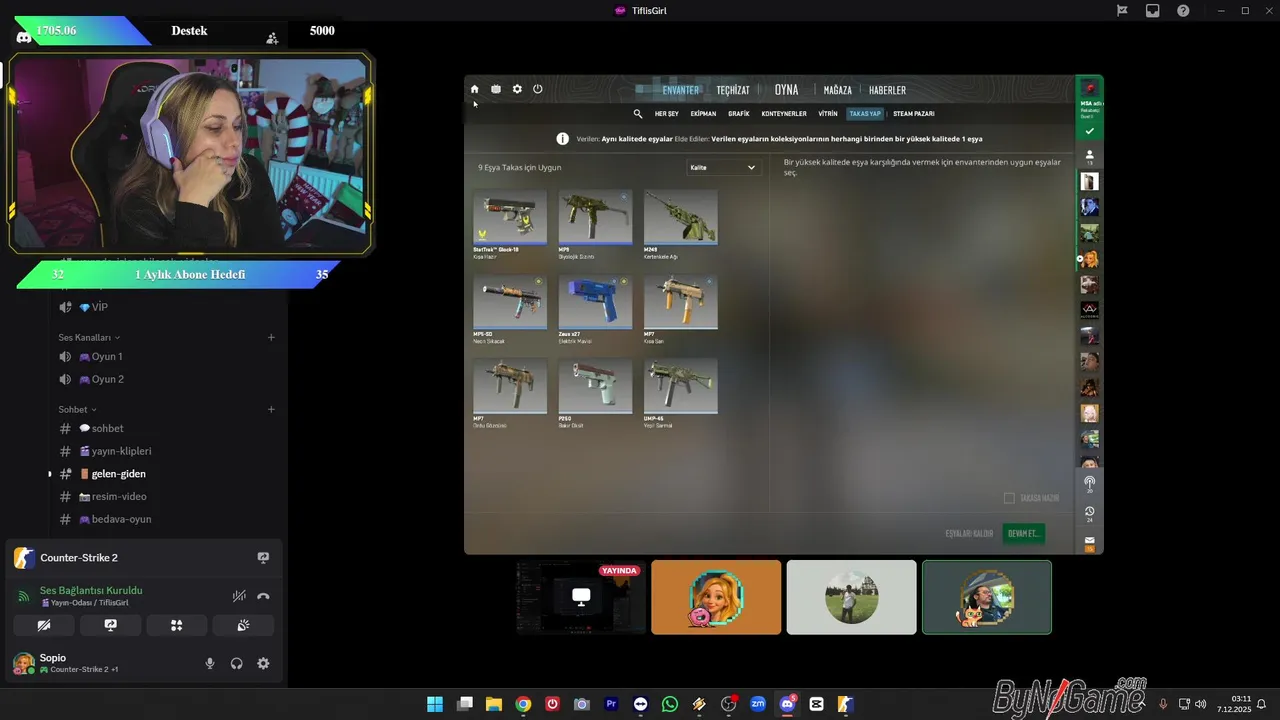Collapse the Ses Kanalları category

click(x=89, y=337)
